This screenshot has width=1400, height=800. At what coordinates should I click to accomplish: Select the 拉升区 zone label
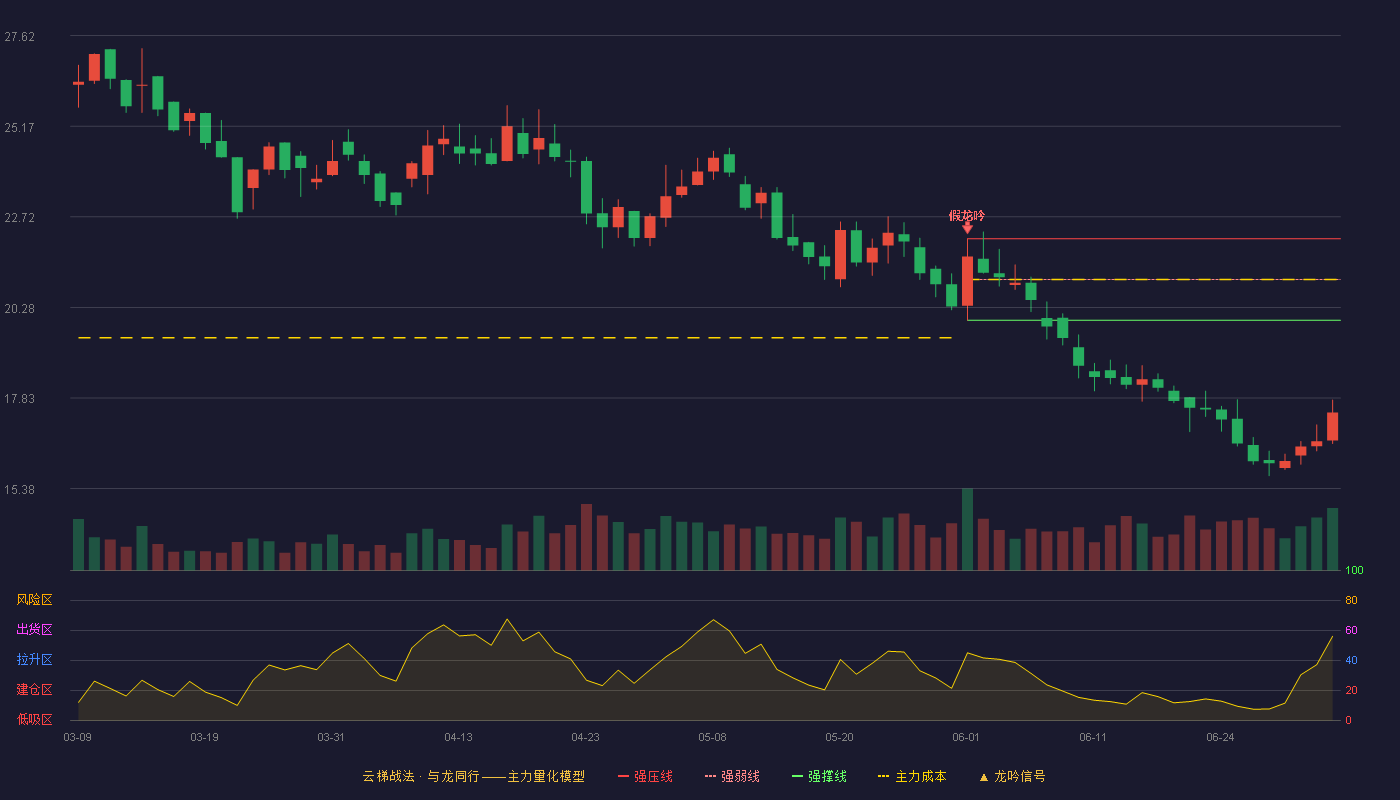(x=34, y=660)
